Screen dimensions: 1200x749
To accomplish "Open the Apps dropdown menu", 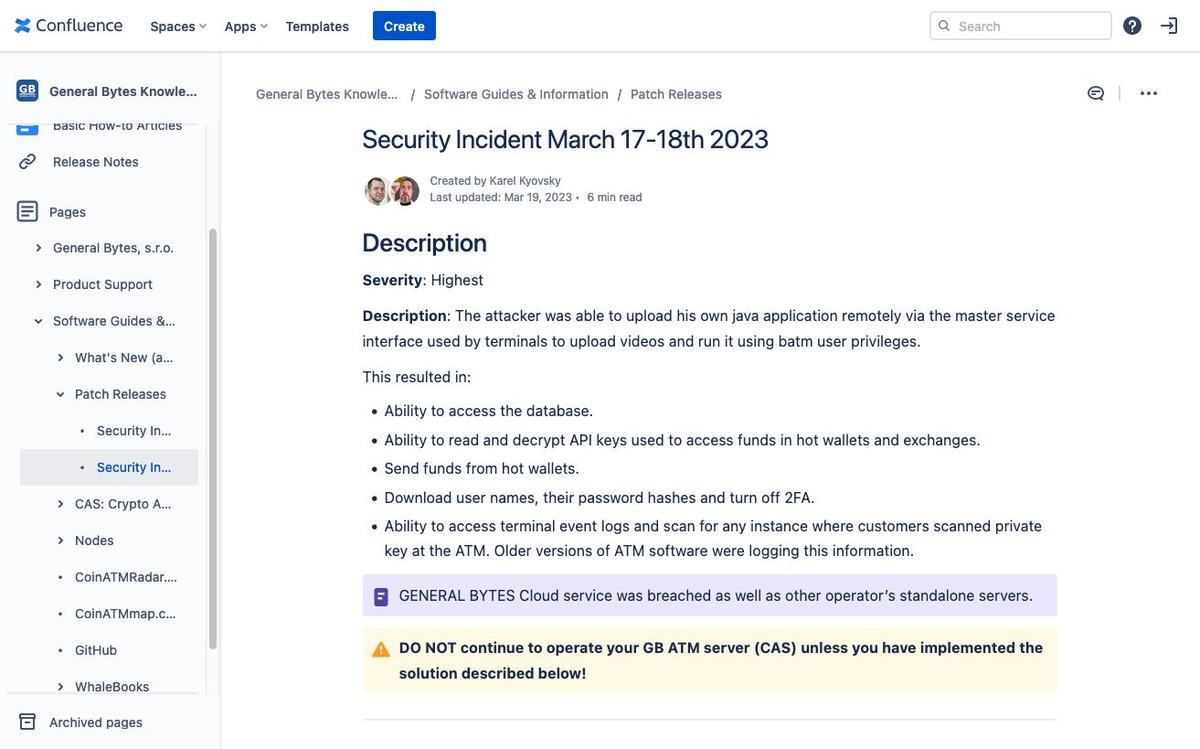I will pyautogui.click(x=246, y=26).
